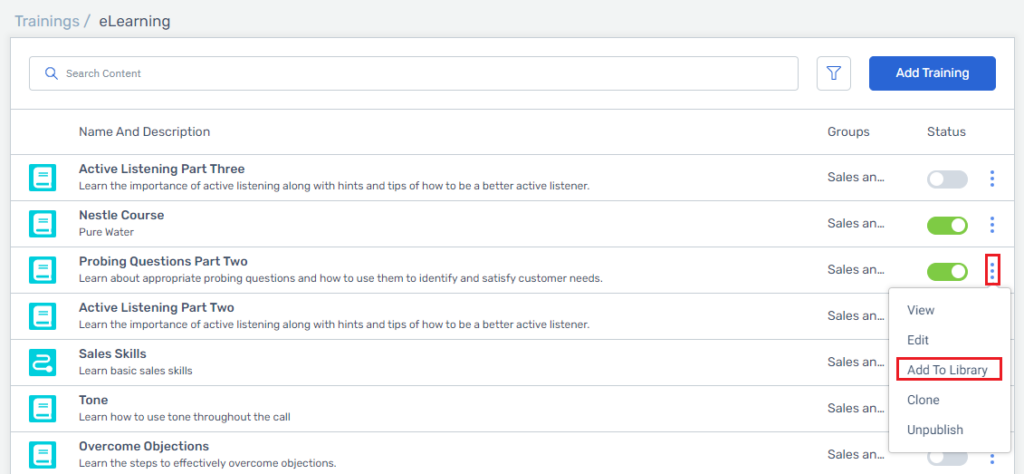Screen dimensions: 1024x474
Task: Choose Unpublish from the options menu
Action: point(935,430)
